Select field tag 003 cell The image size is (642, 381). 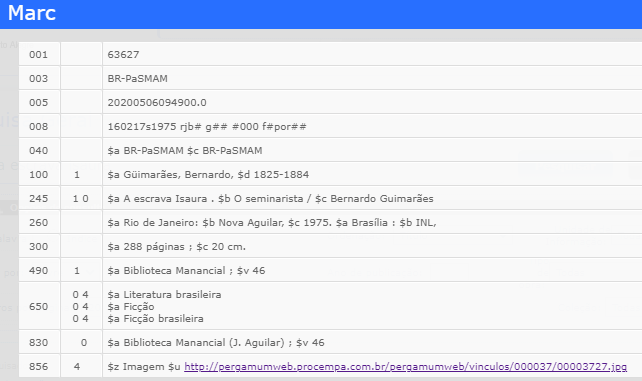pyautogui.click(x=38, y=79)
